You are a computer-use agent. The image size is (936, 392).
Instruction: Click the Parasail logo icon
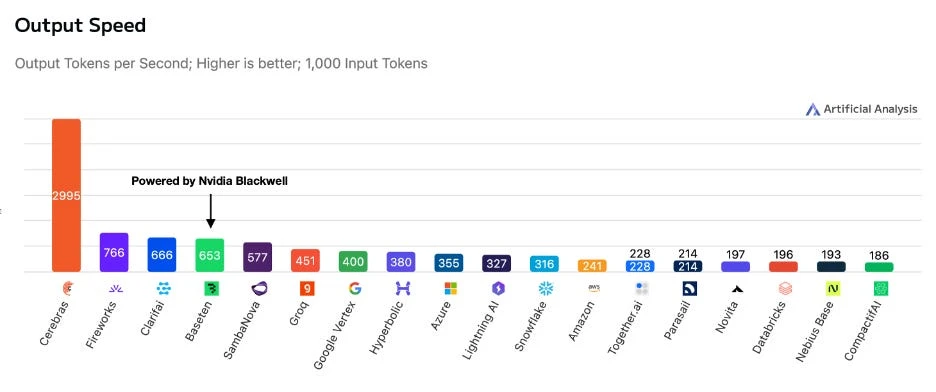[689, 289]
